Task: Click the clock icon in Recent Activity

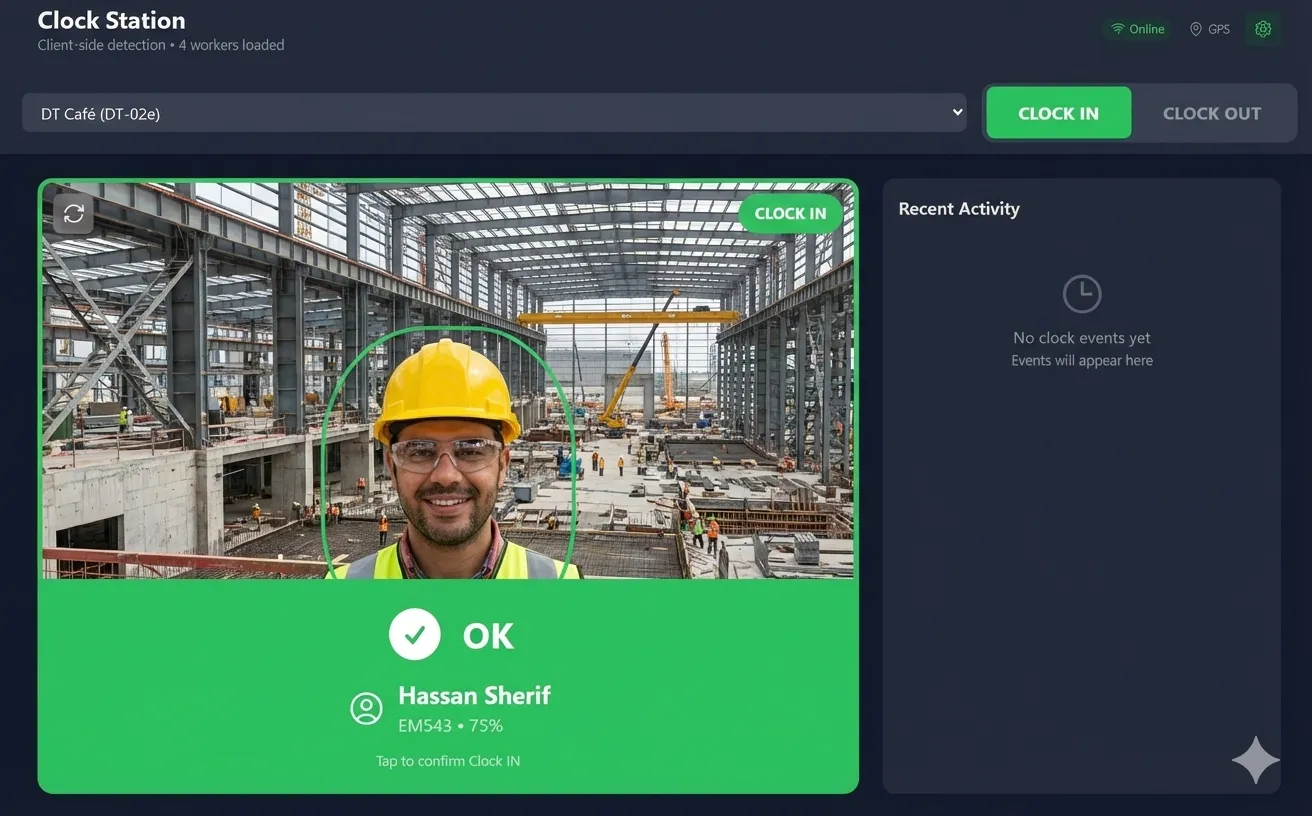Action: (1081, 293)
